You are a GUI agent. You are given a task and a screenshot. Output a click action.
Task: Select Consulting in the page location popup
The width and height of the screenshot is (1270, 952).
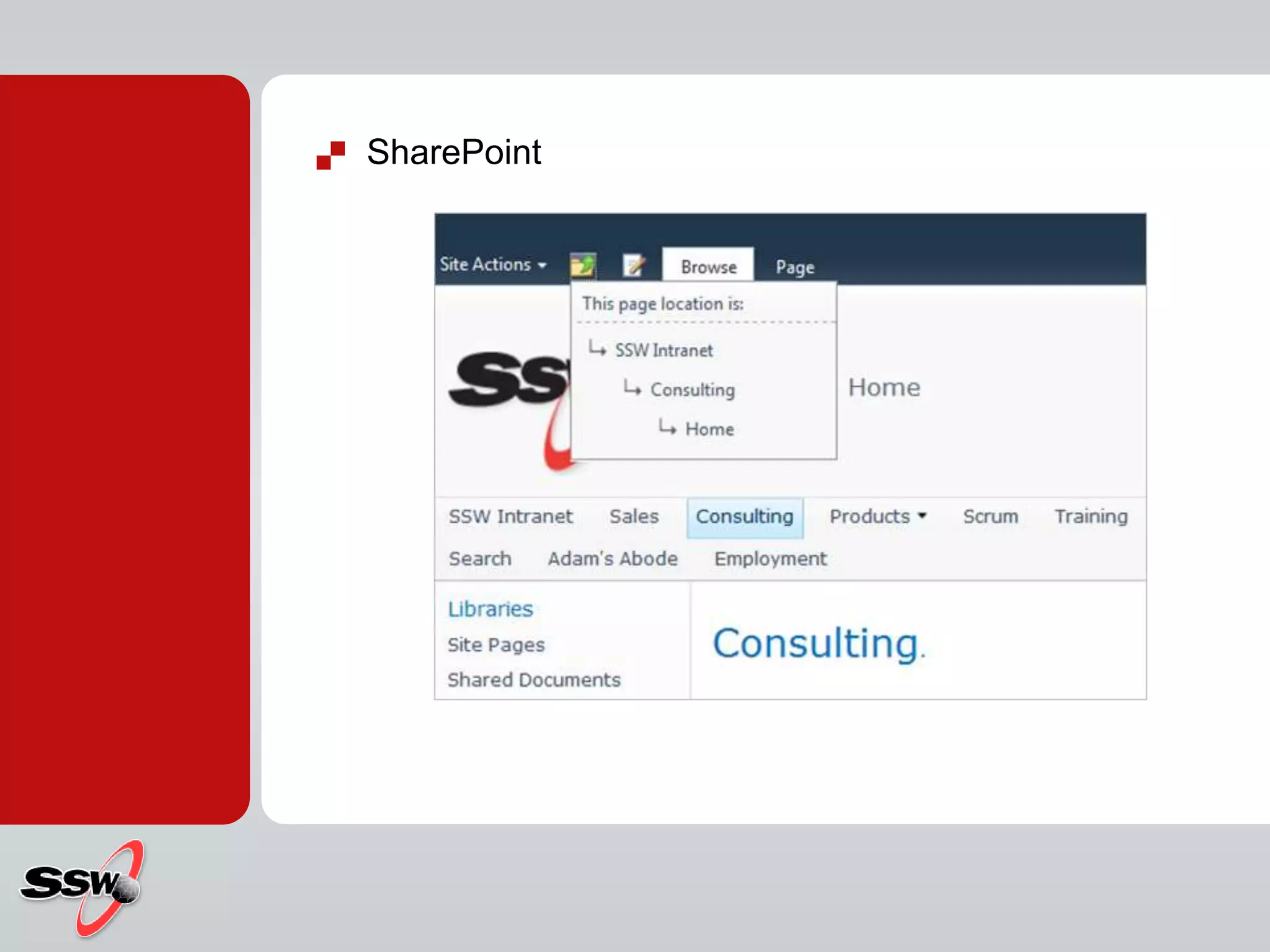pos(692,390)
